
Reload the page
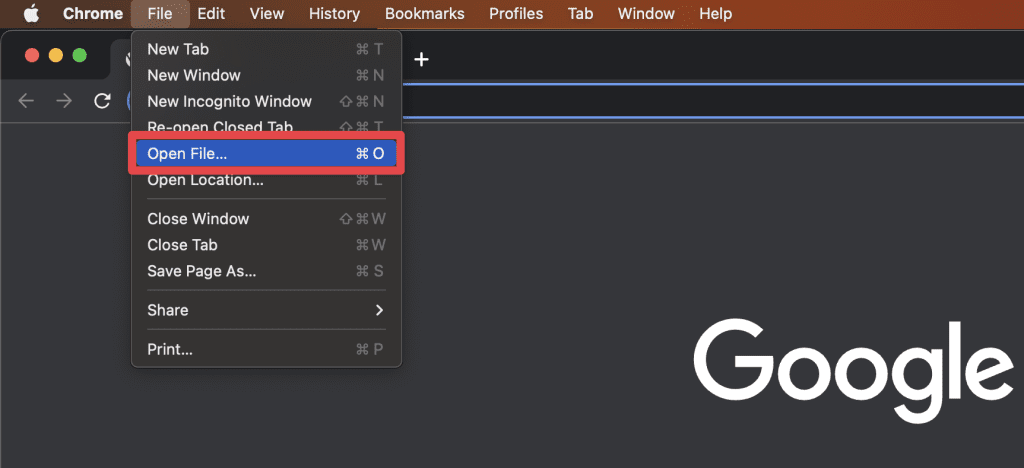[x=102, y=101]
